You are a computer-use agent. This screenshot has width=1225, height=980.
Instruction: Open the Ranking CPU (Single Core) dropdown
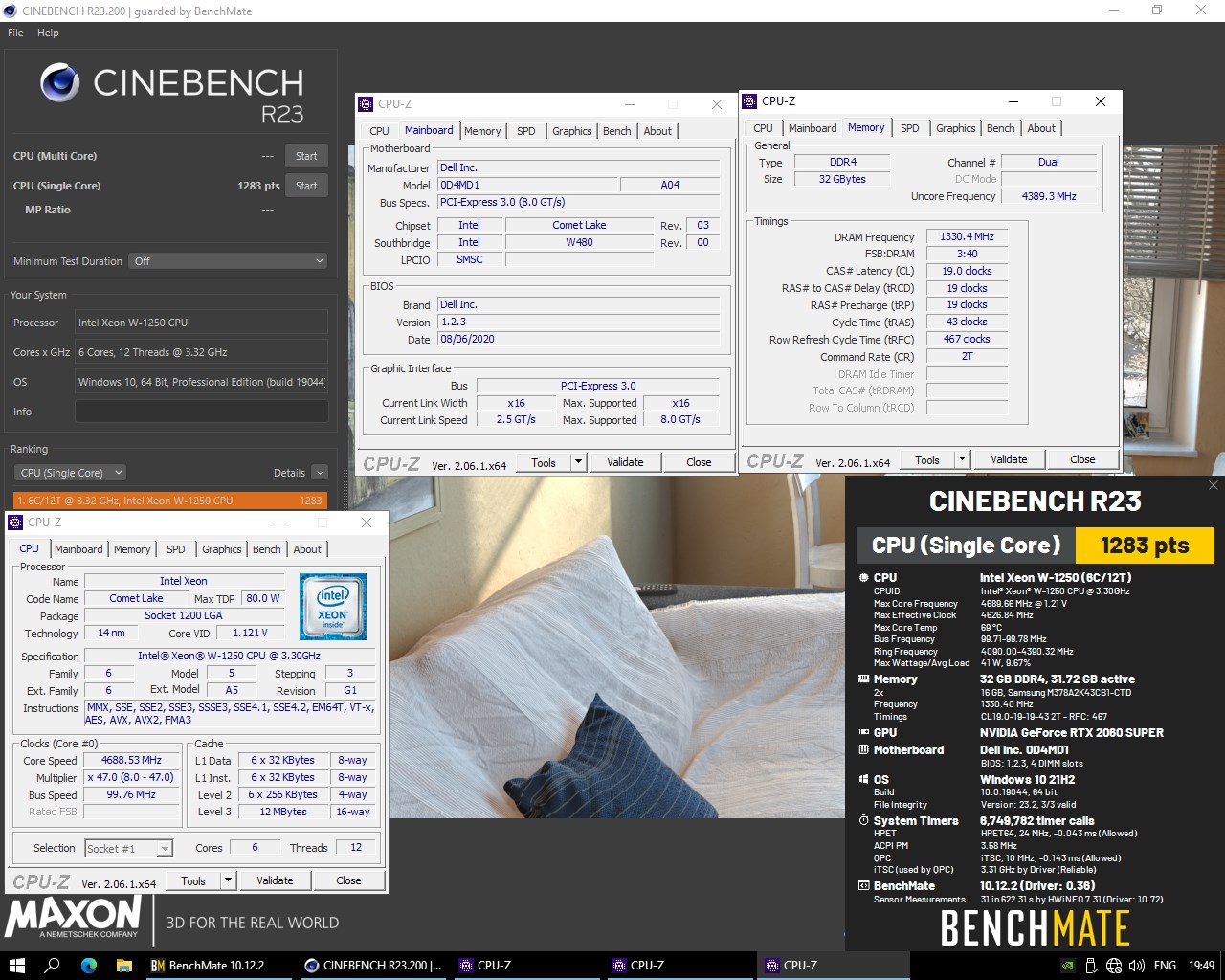pyautogui.click(x=70, y=473)
